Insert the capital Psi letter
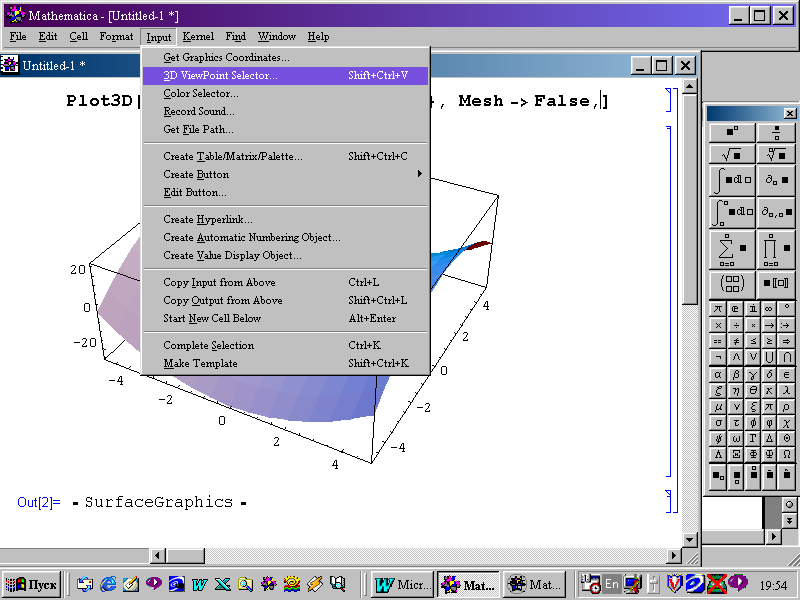The width and height of the screenshot is (800, 600). pos(769,454)
